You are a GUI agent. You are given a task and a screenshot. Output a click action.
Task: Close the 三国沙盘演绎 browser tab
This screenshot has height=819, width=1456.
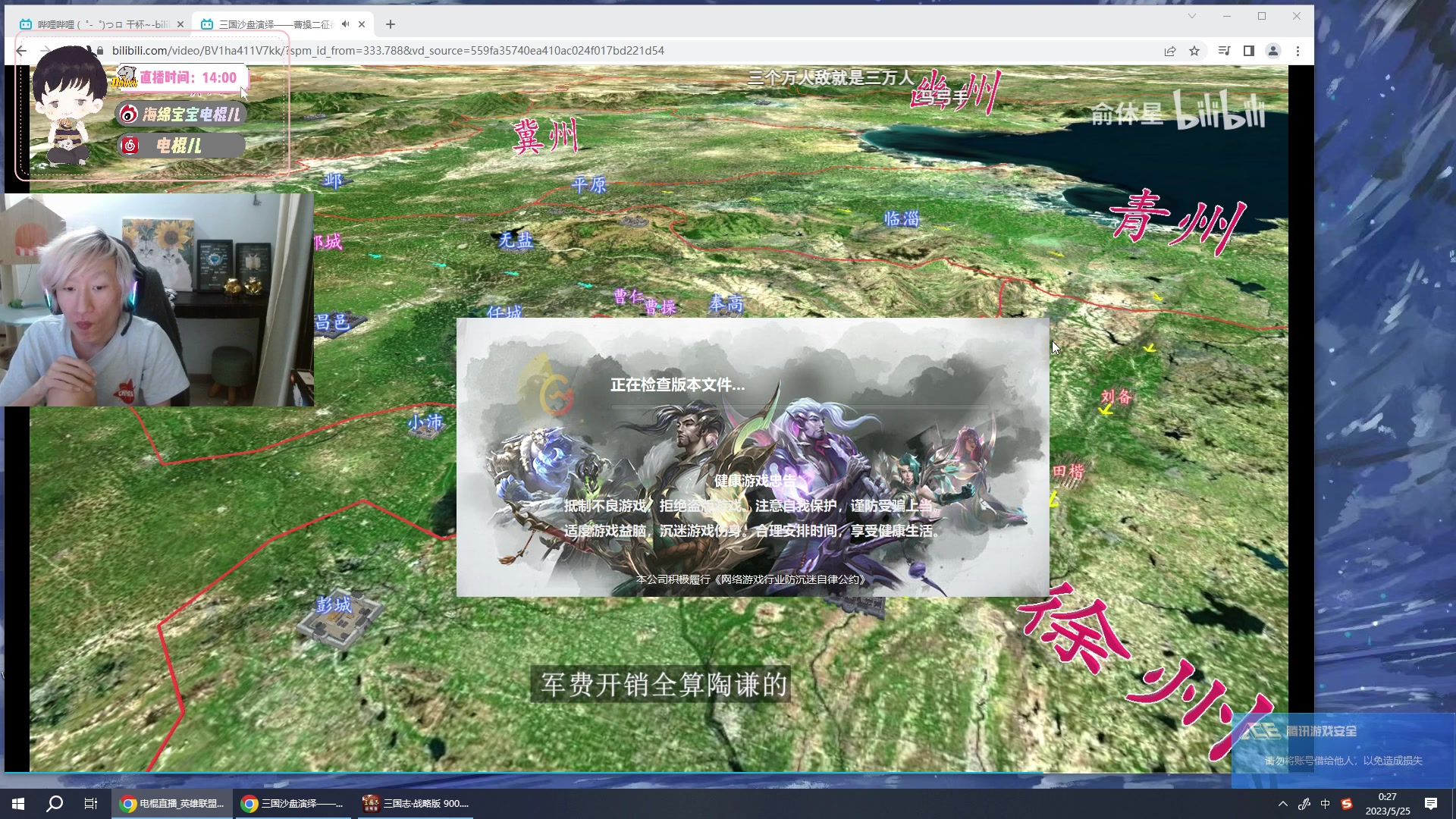(362, 24)
